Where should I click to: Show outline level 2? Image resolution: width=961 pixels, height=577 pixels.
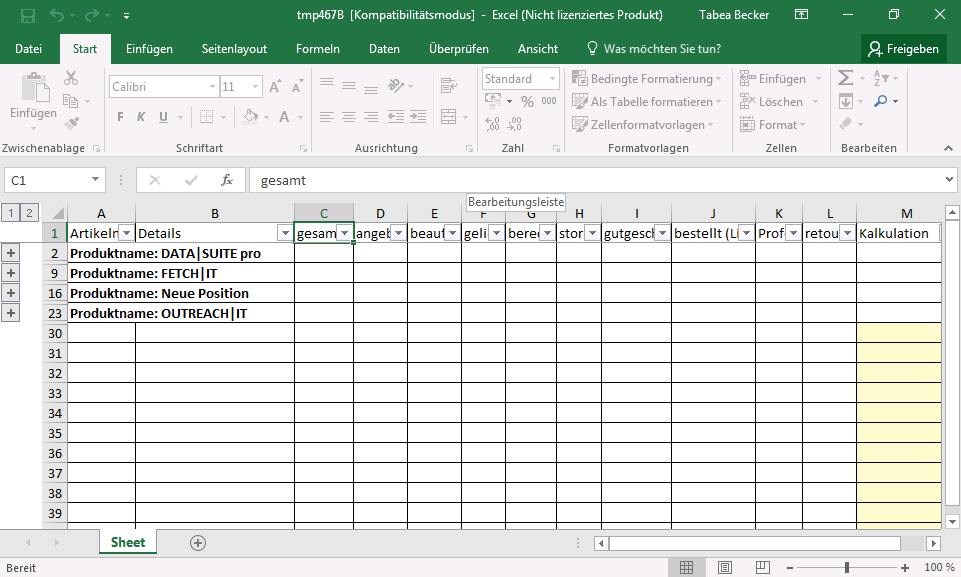pos(29,213)
